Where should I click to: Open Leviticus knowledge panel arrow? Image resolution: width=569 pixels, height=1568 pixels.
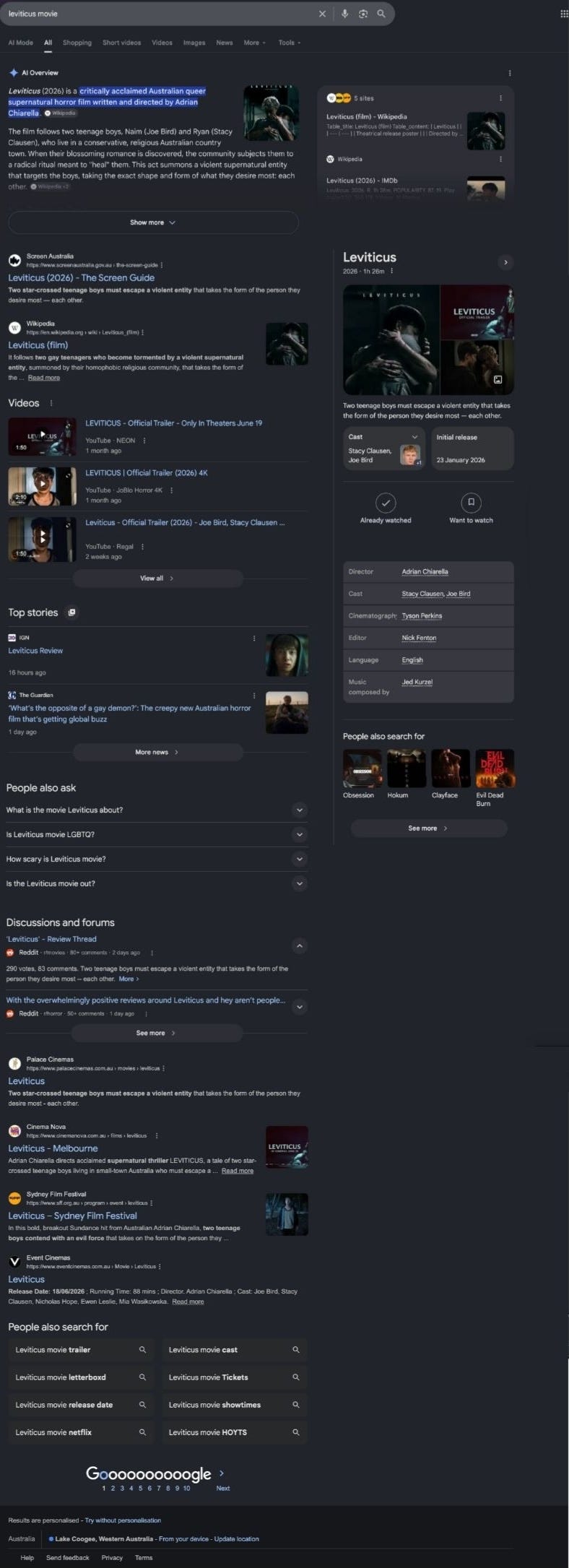pos(505,262)
